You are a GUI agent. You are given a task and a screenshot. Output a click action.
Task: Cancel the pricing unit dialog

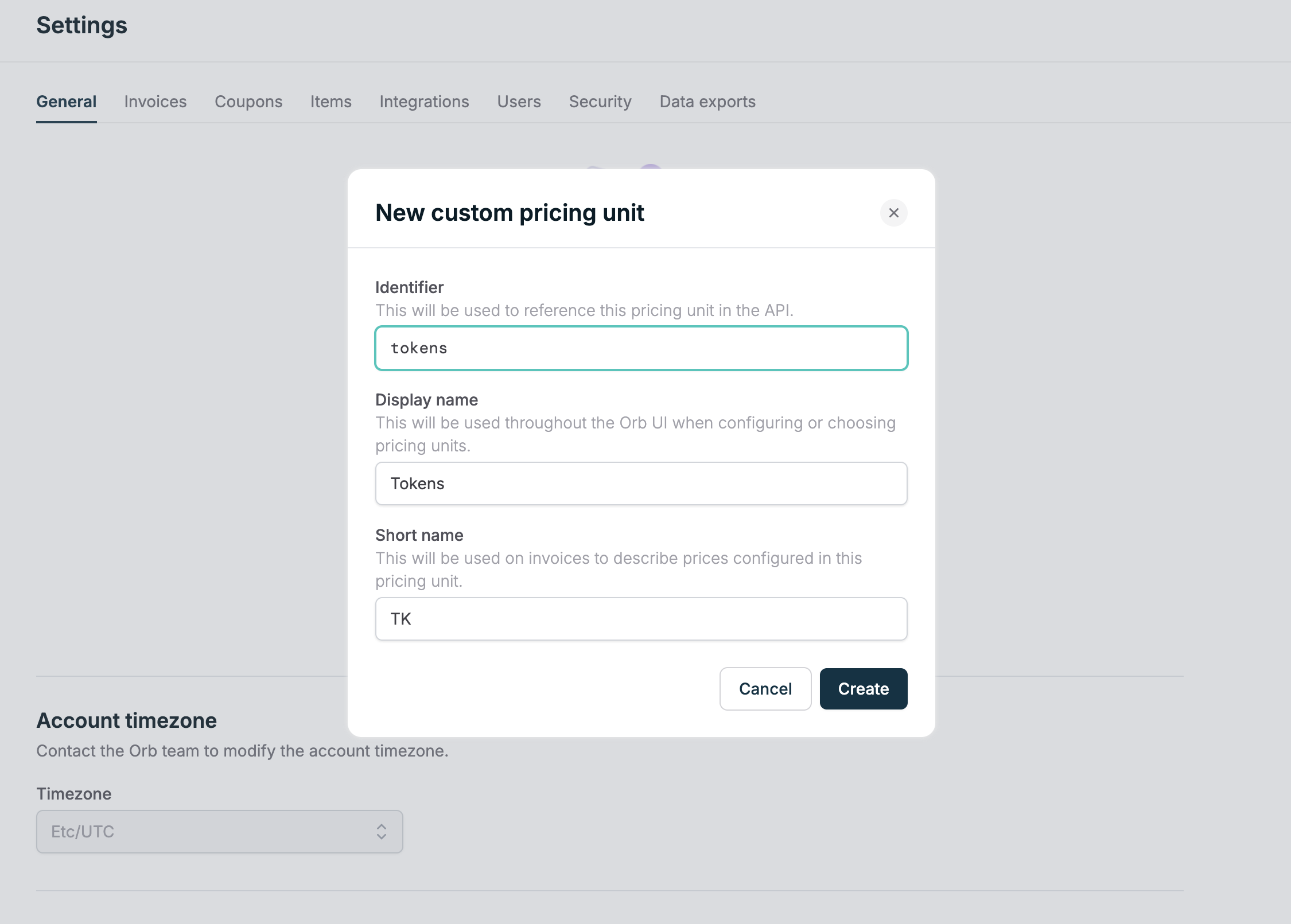(765, 688)
